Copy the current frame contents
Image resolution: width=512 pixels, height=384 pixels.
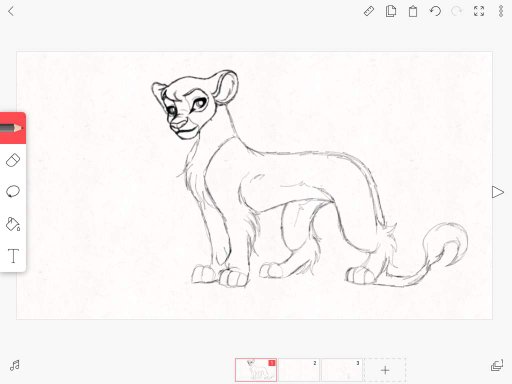pyautogui.click(x=391, y=11)
